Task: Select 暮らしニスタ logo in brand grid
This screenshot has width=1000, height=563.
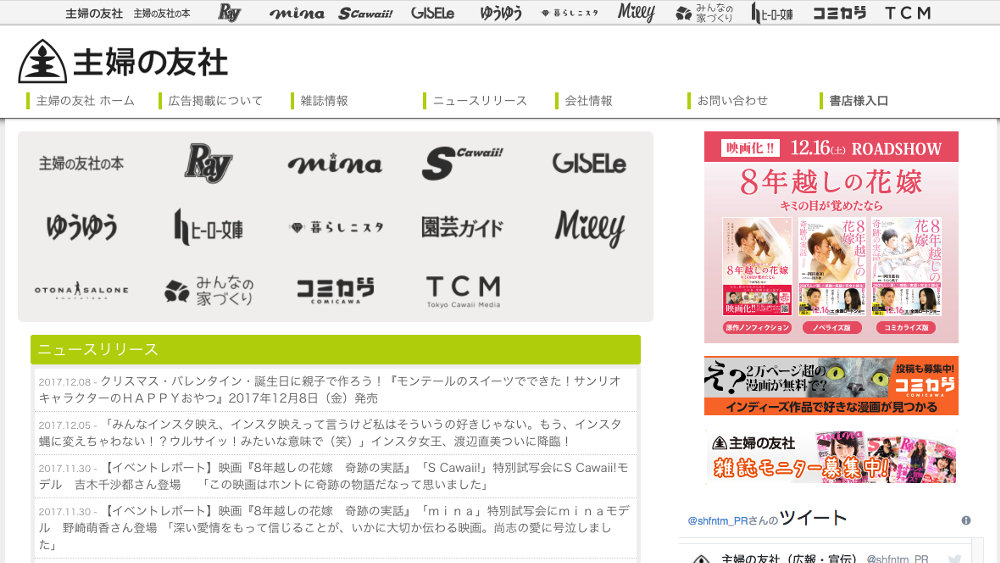Action: [335, 227]
